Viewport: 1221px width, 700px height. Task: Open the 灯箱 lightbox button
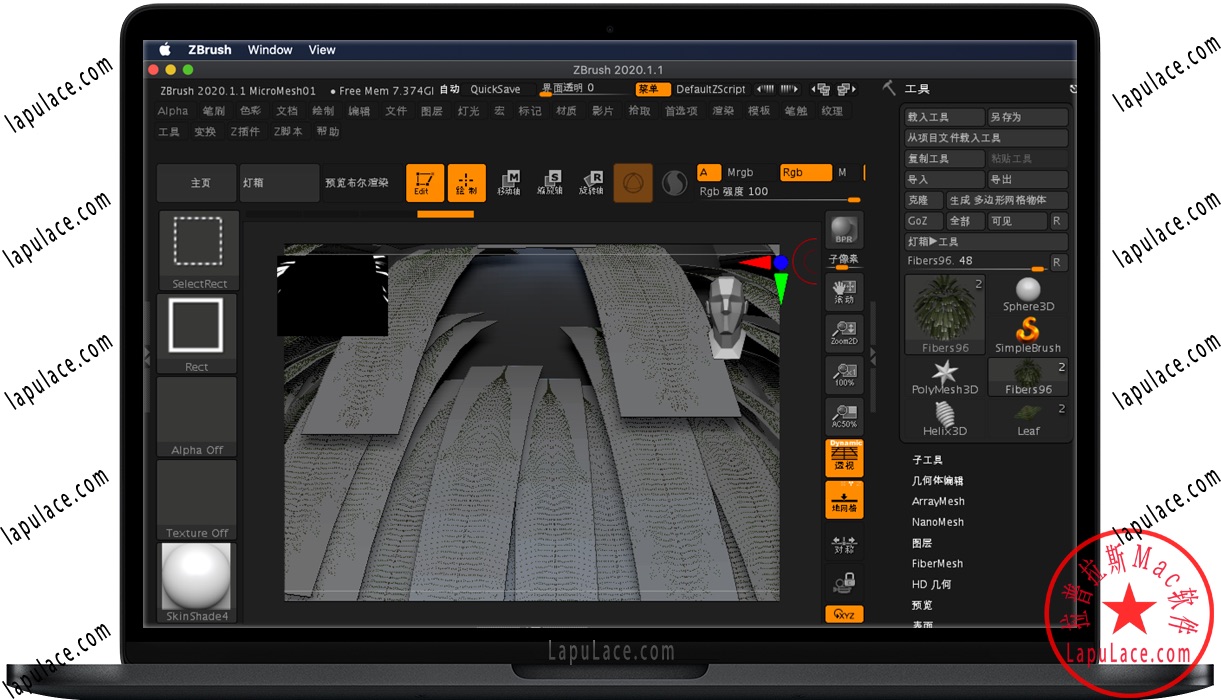point(280,183)
